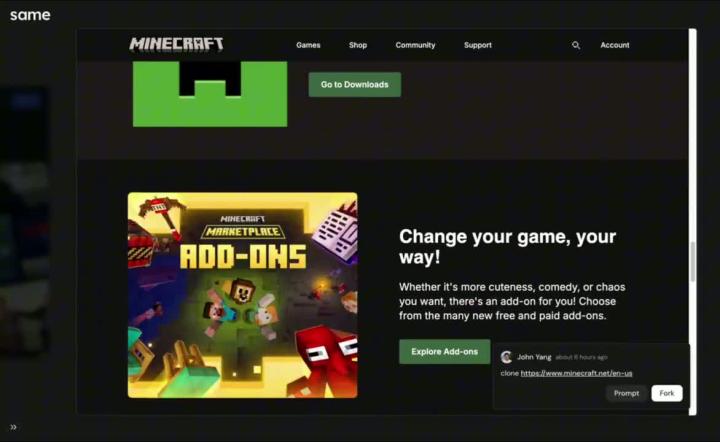The height and width of the screenshot is (442, 720).
Task: Expand the sidebar with double-chevron icon
Action: pyautogui.click(x=14, y=427)
